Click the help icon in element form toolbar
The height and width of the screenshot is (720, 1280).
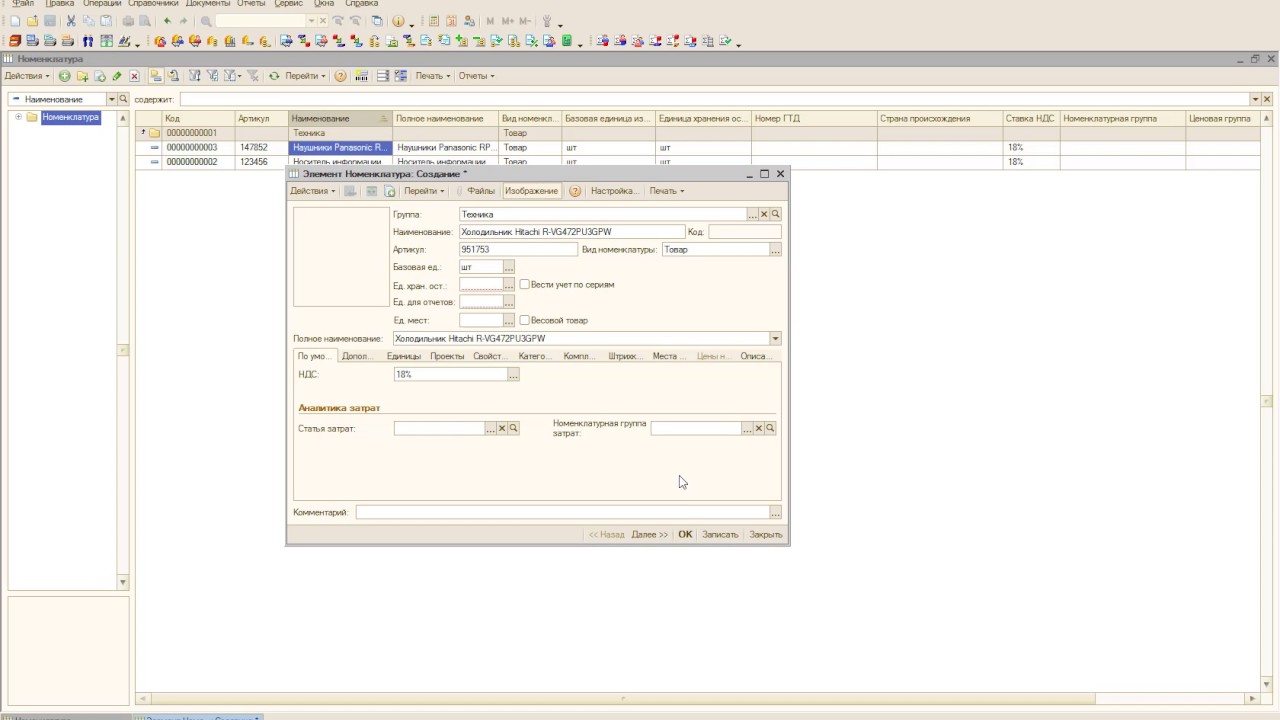pyautogui.click(x=575, y=191)
